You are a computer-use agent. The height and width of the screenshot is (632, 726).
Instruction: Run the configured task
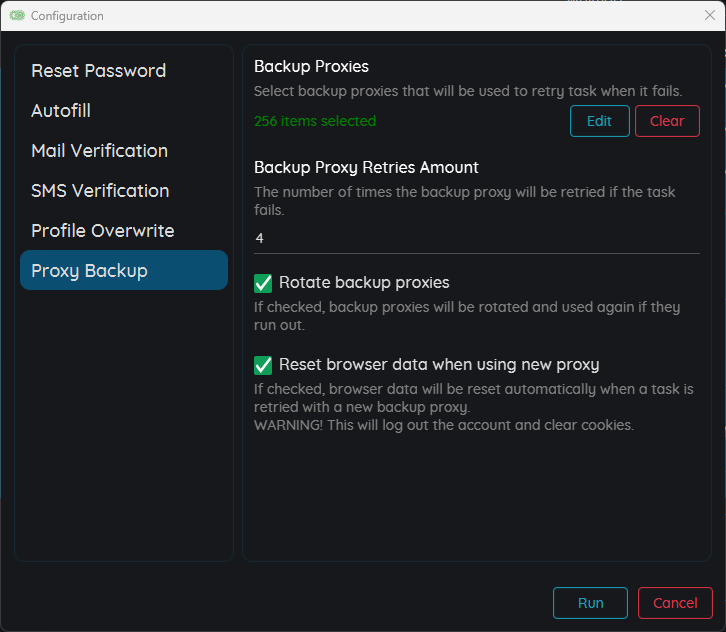(x=590, y=603)
